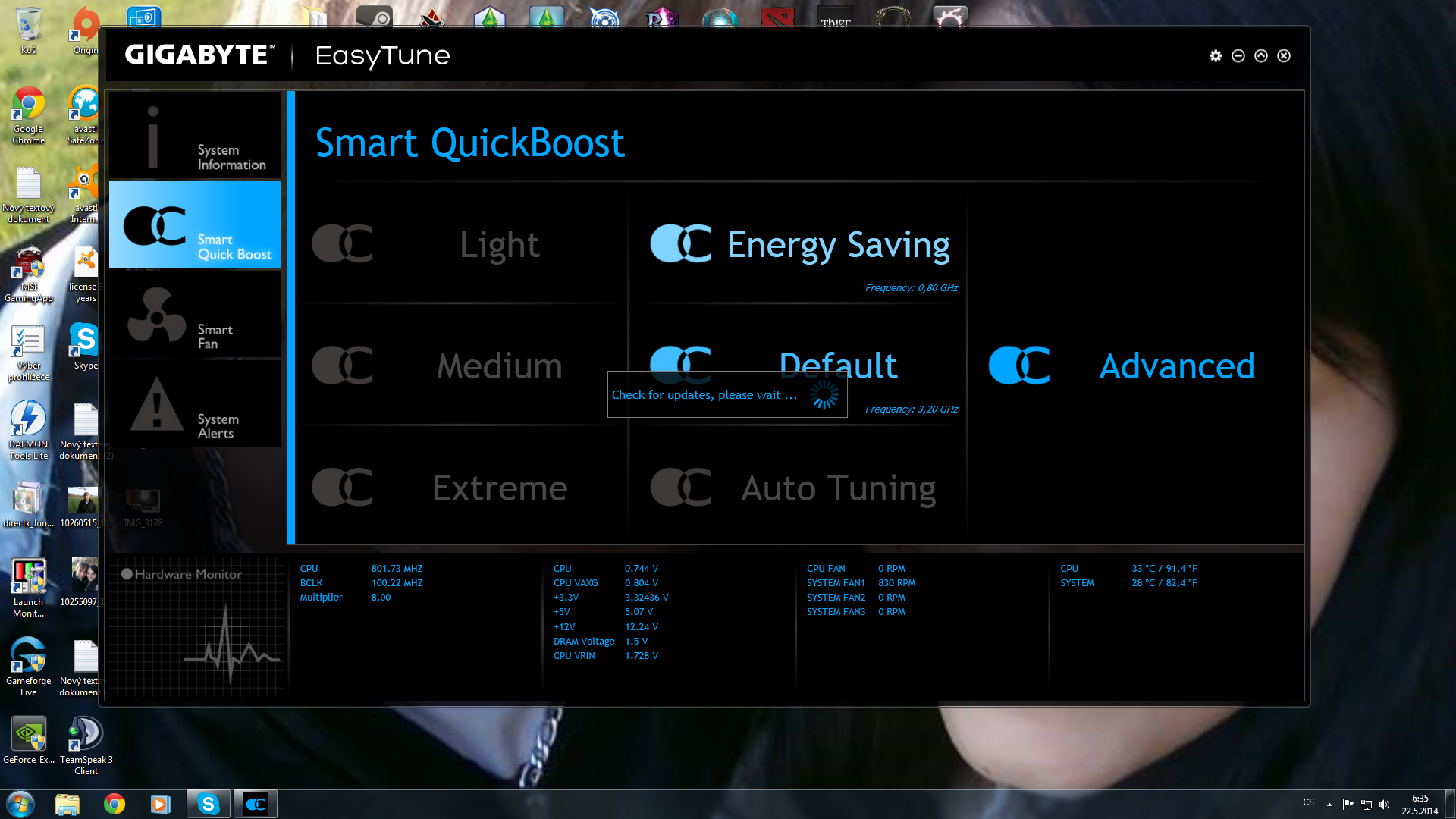The width and height of the screenshot is (1456, 819).
Task: Select the Light boost preset
Action: tap(499, 245)
